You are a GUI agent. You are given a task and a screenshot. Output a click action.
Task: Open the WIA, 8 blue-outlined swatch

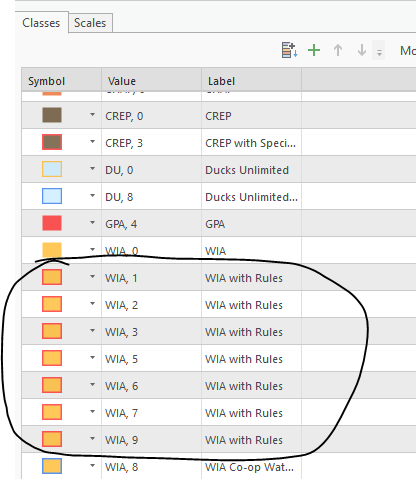[52, 466]
